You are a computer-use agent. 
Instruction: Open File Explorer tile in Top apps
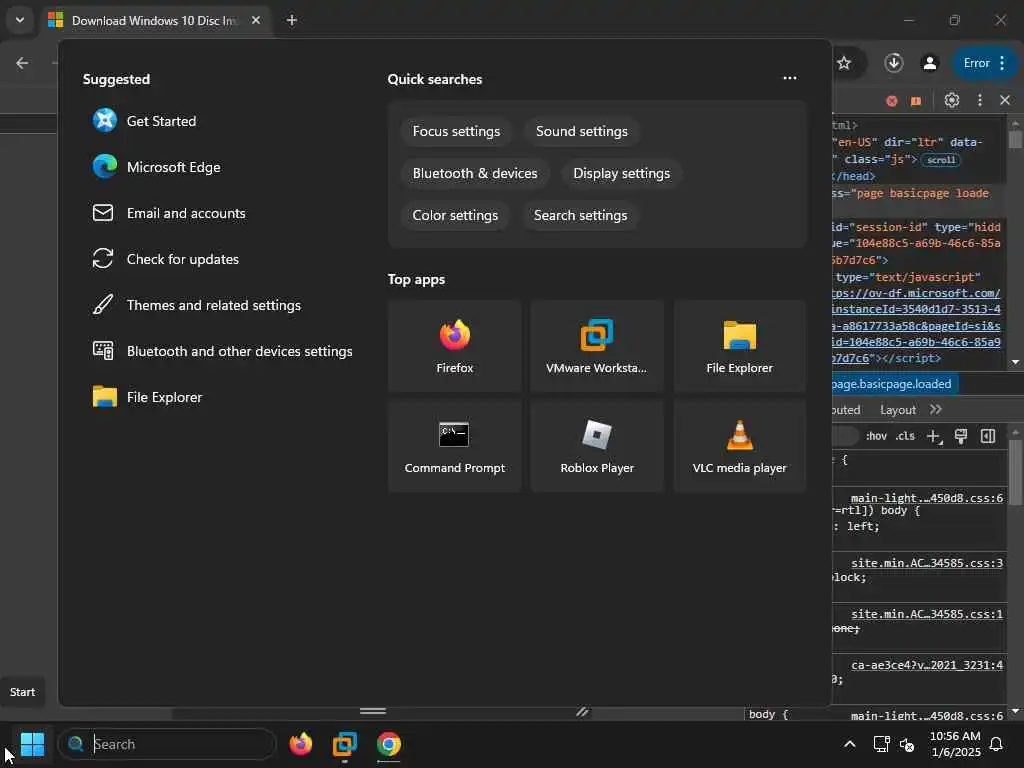(x=739, y=346)
